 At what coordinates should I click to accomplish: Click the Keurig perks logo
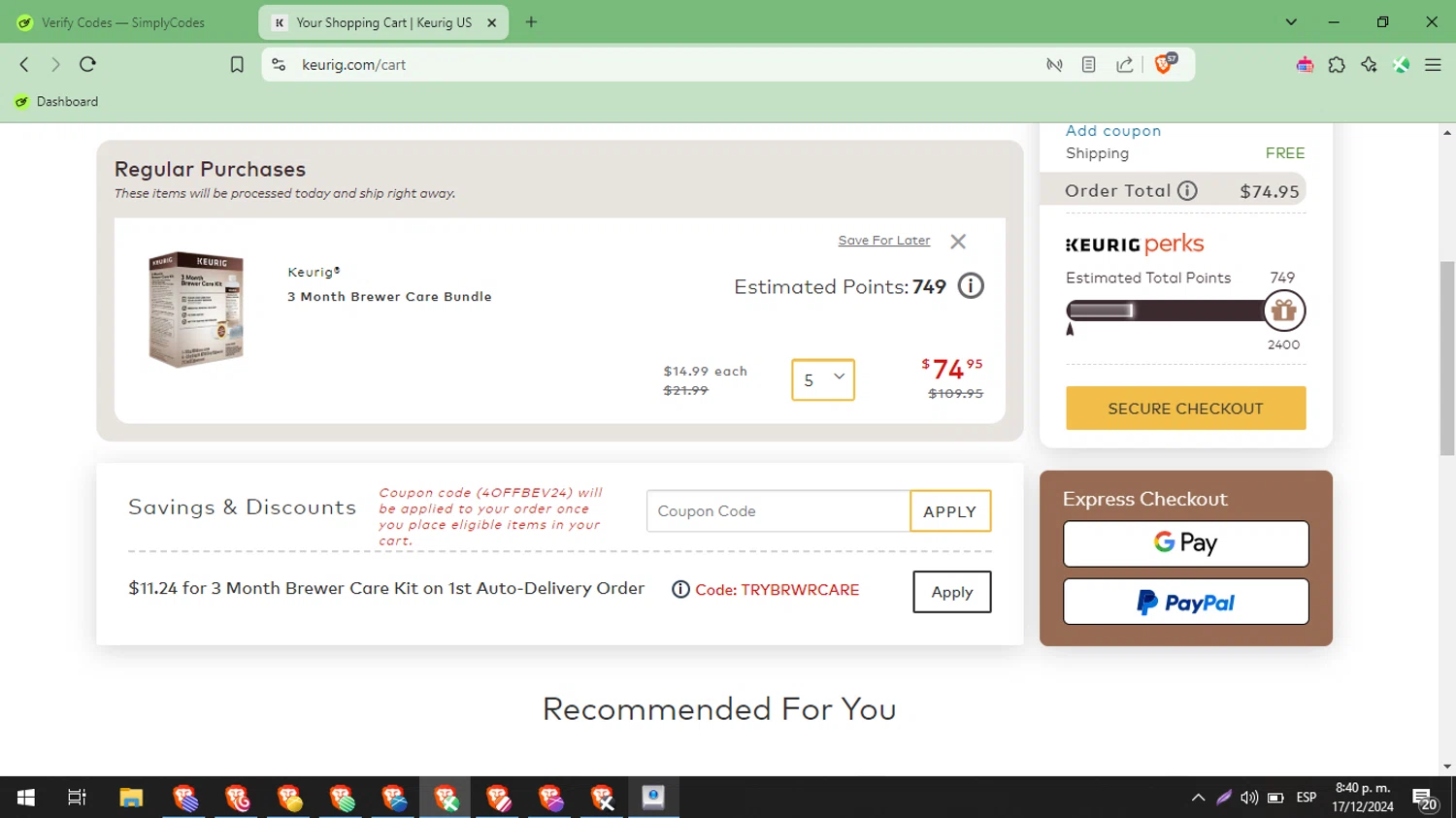coord(1135,245)
